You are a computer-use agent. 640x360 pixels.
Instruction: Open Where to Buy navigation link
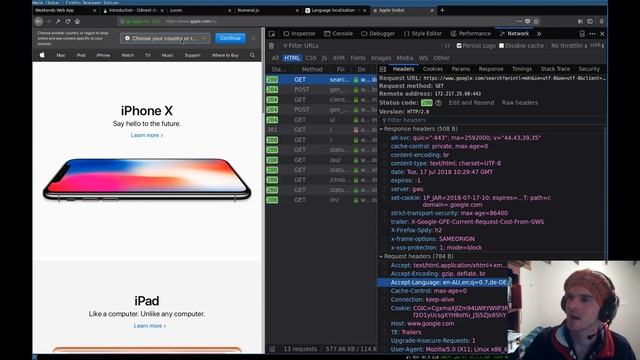225,55
